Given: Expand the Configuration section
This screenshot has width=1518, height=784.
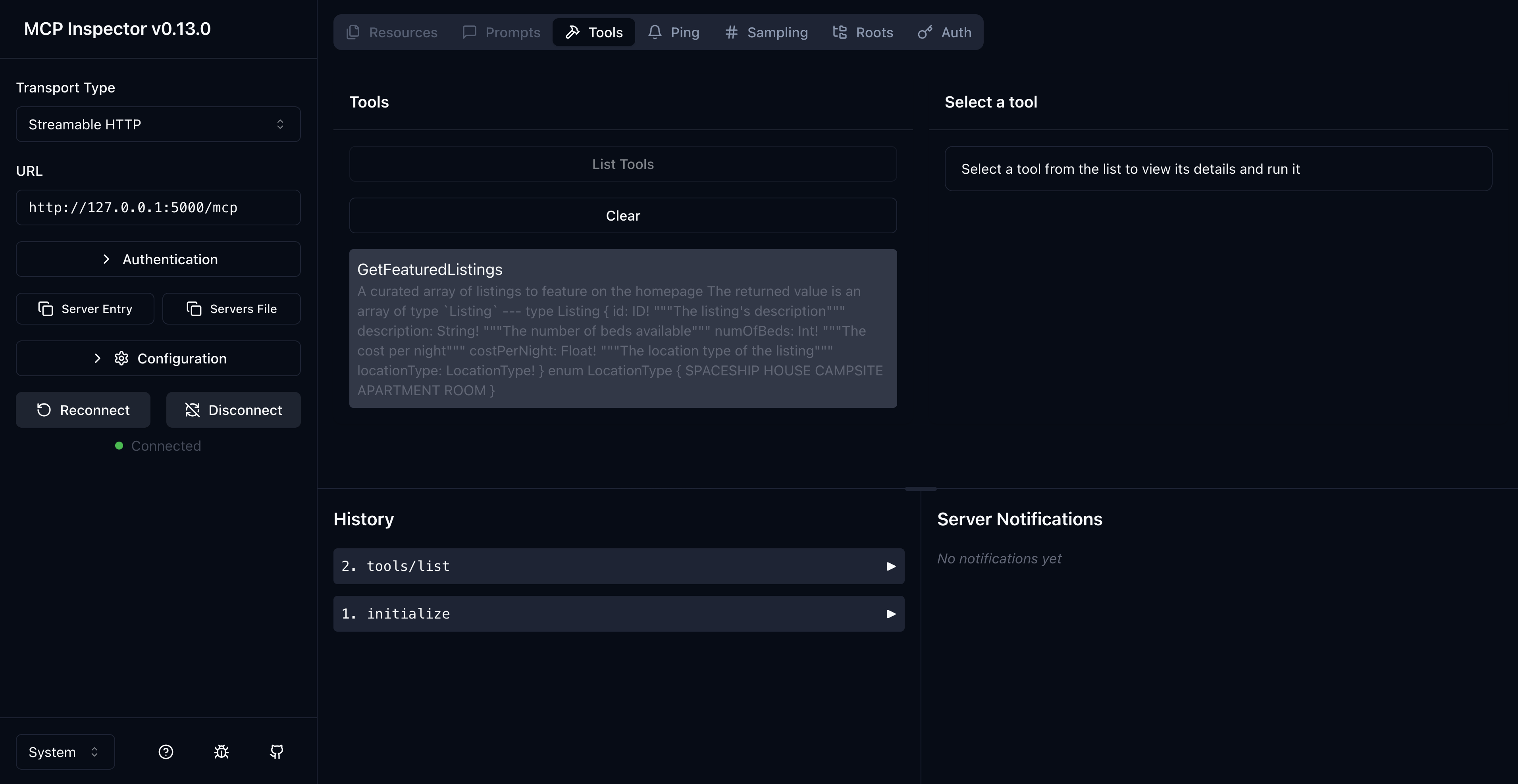Looking at the screenshot, I should pyautogui.click(x=157, y=358).
